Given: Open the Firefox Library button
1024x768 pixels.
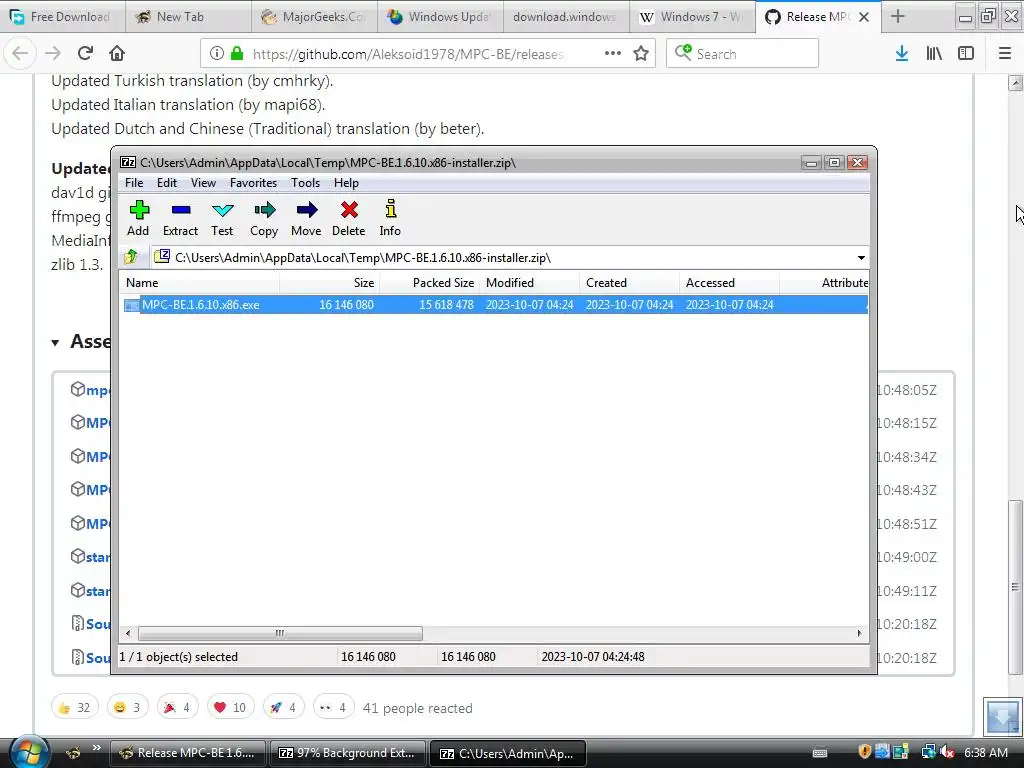Looking at the screenshot, I should pyautogui.click(x=934, y=53).
